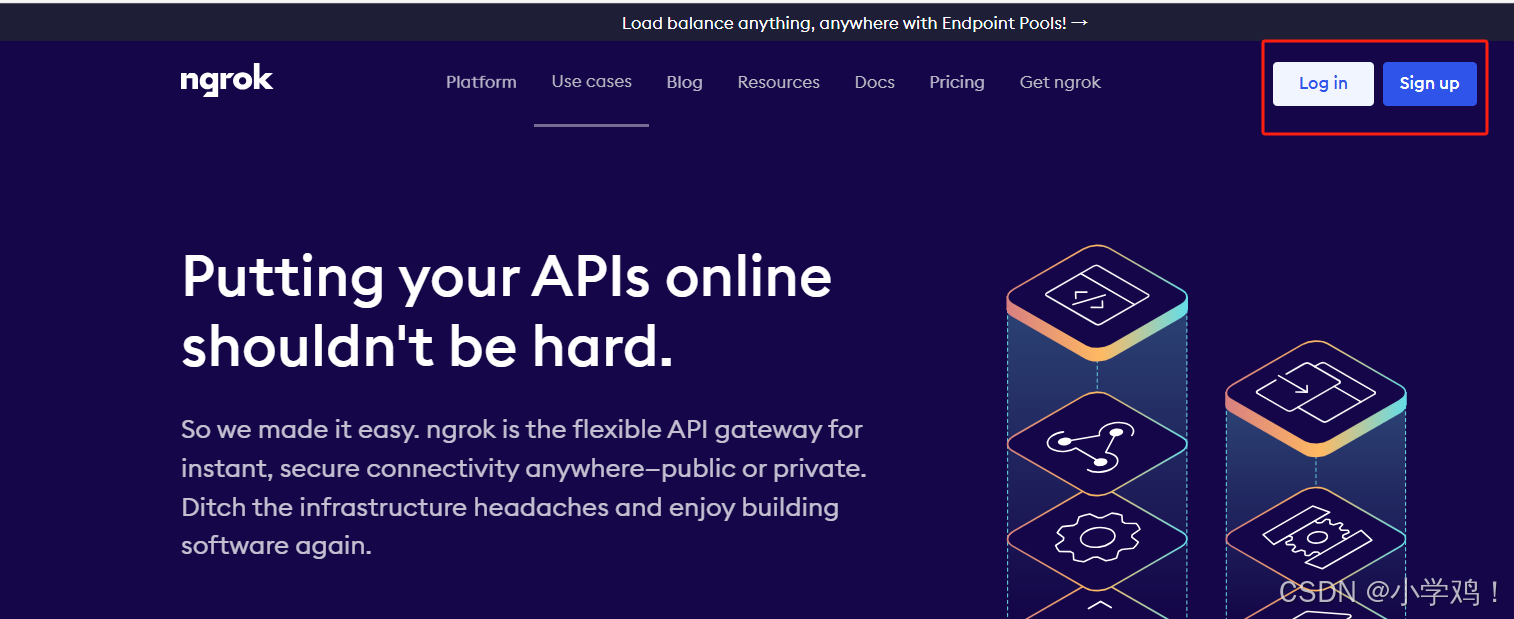Open the Resources menu

click(778, 82)
